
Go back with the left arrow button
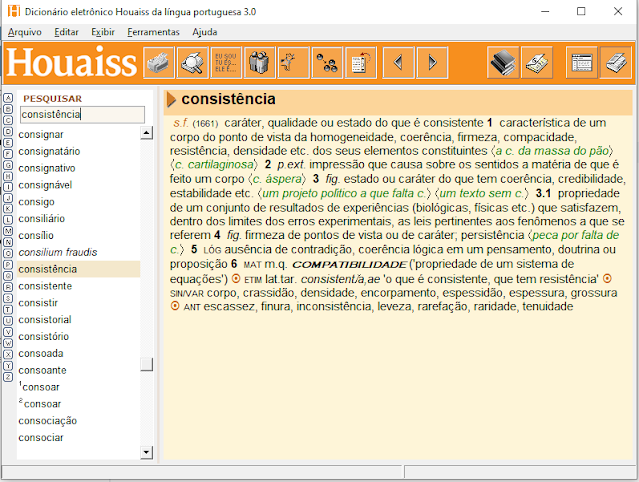point(399,63)
